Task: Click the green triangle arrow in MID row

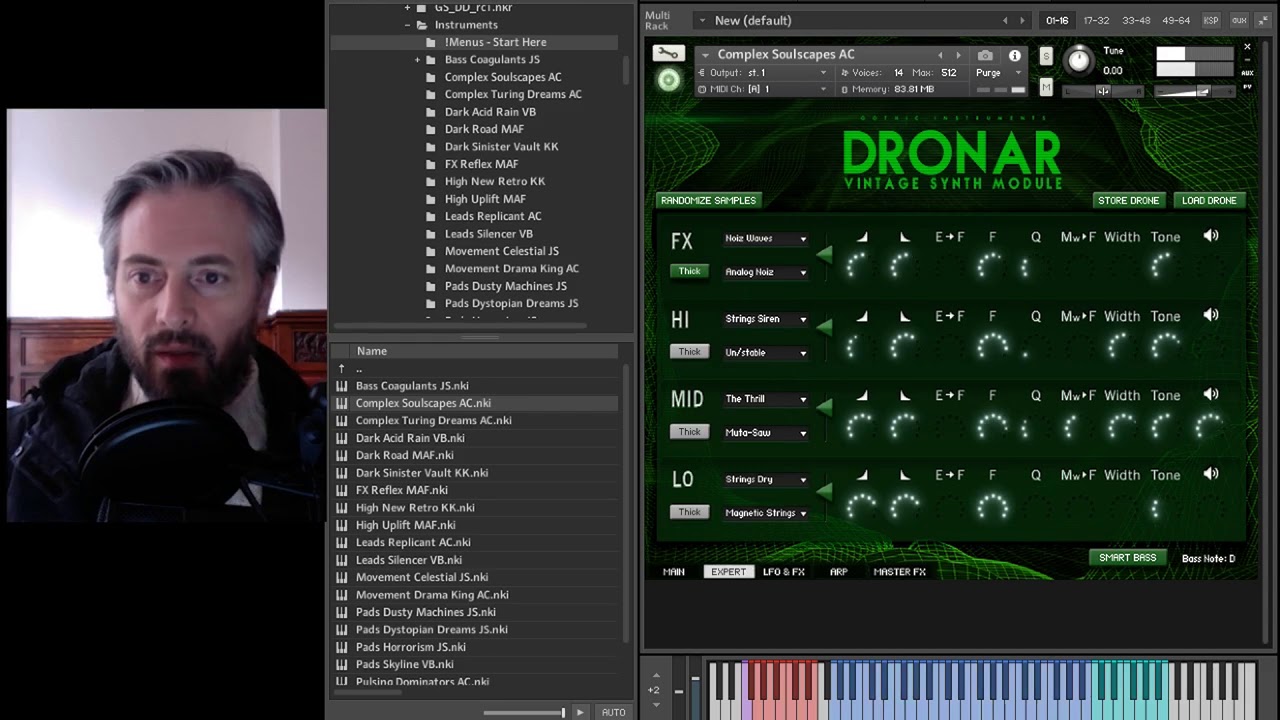Action: click(824, 407)
